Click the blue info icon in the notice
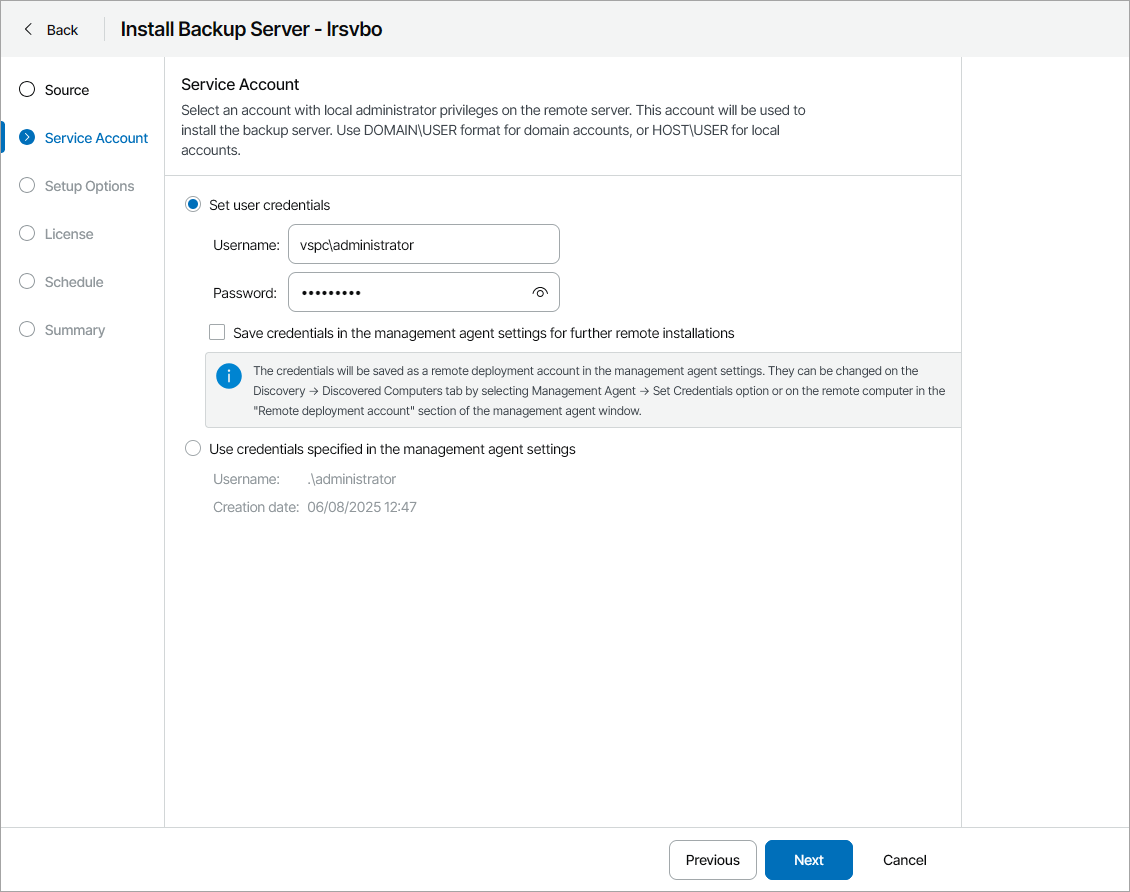The width and height of the screenshot is (1130, 892). coord(229,376)
